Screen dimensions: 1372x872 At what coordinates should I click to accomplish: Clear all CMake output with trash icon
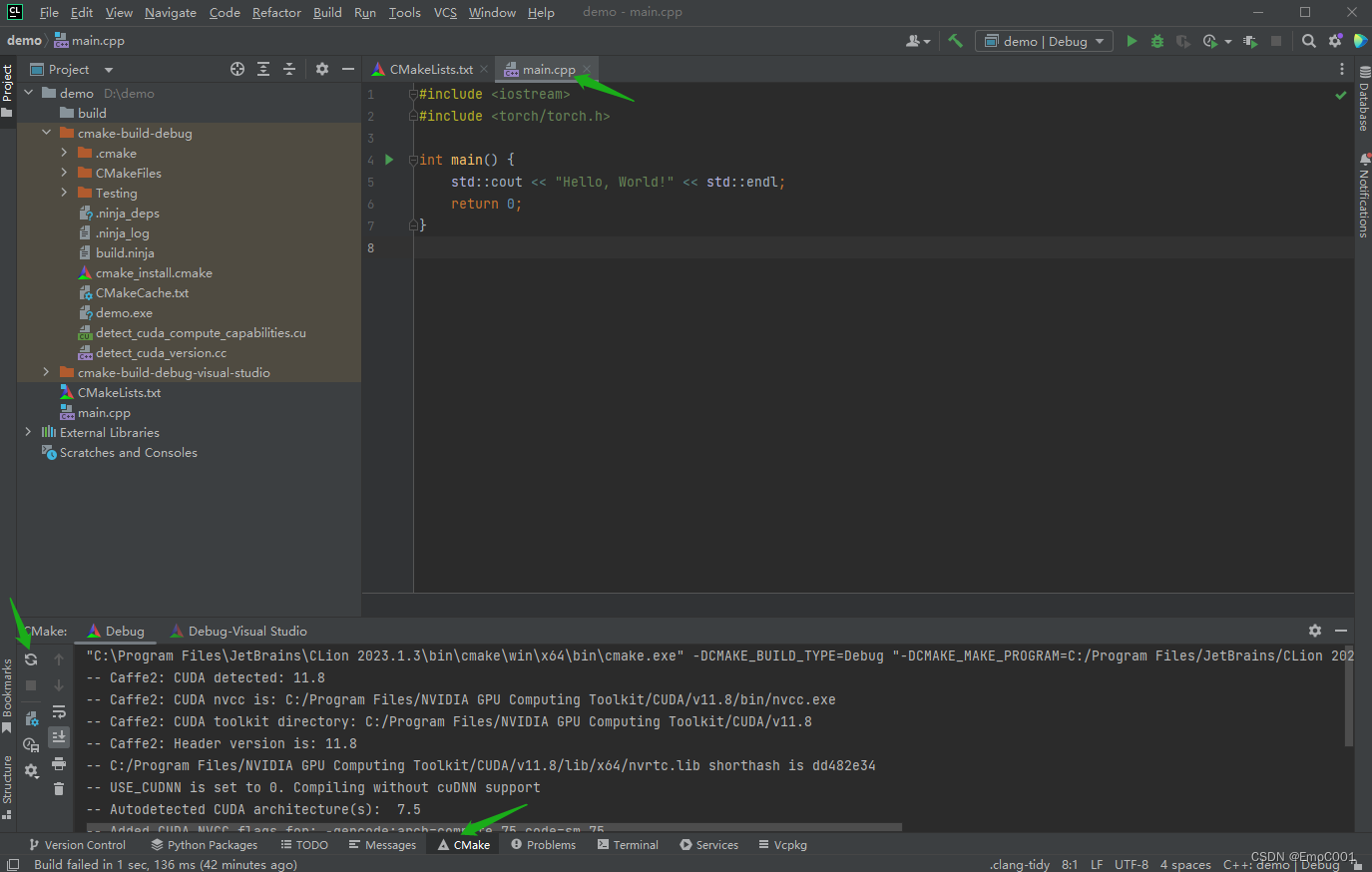(x=59, y=789)
